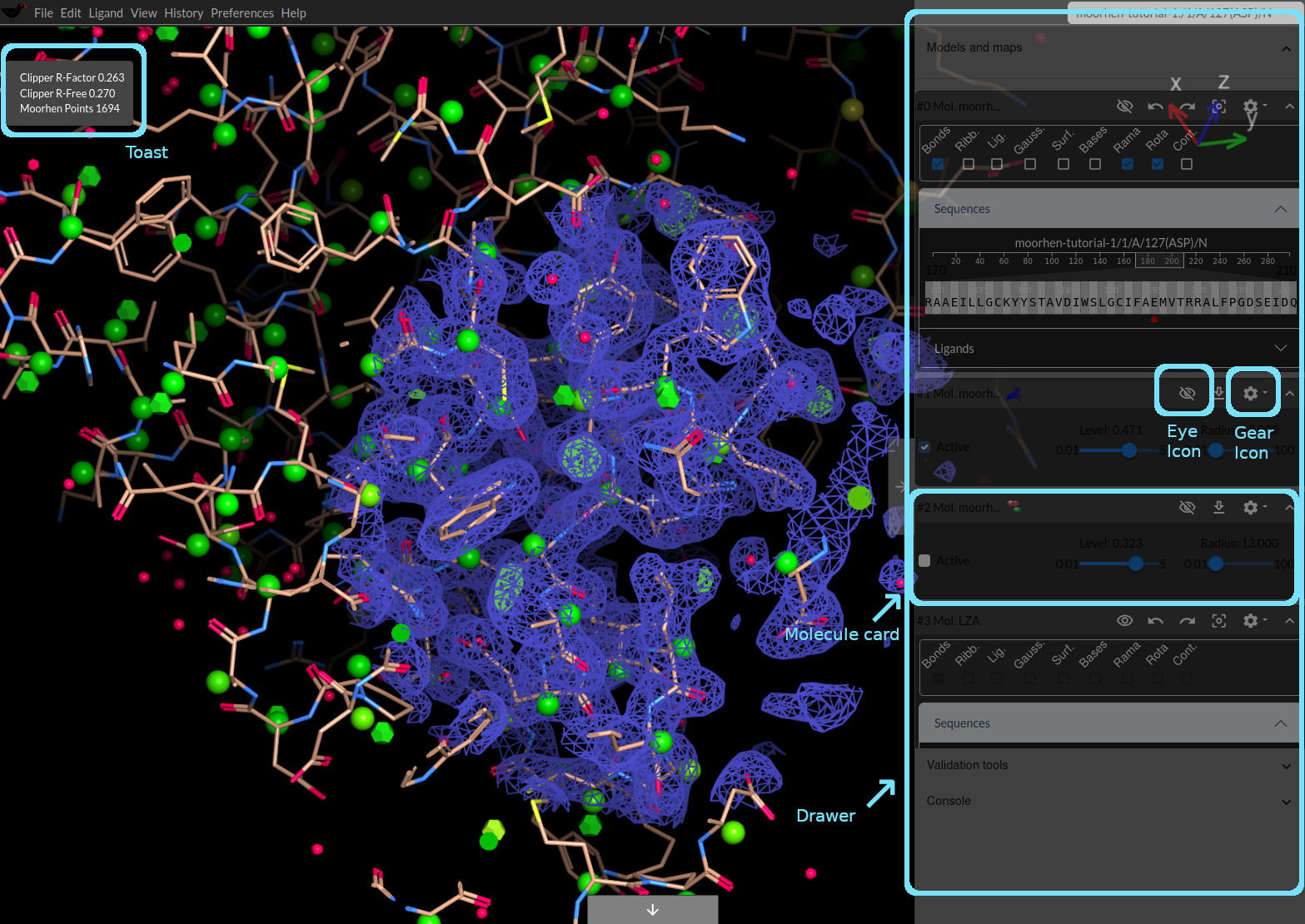Viewport: 1305px width, 924px height.
Task: Expand the Ligands section
Action: (1280, 348)
